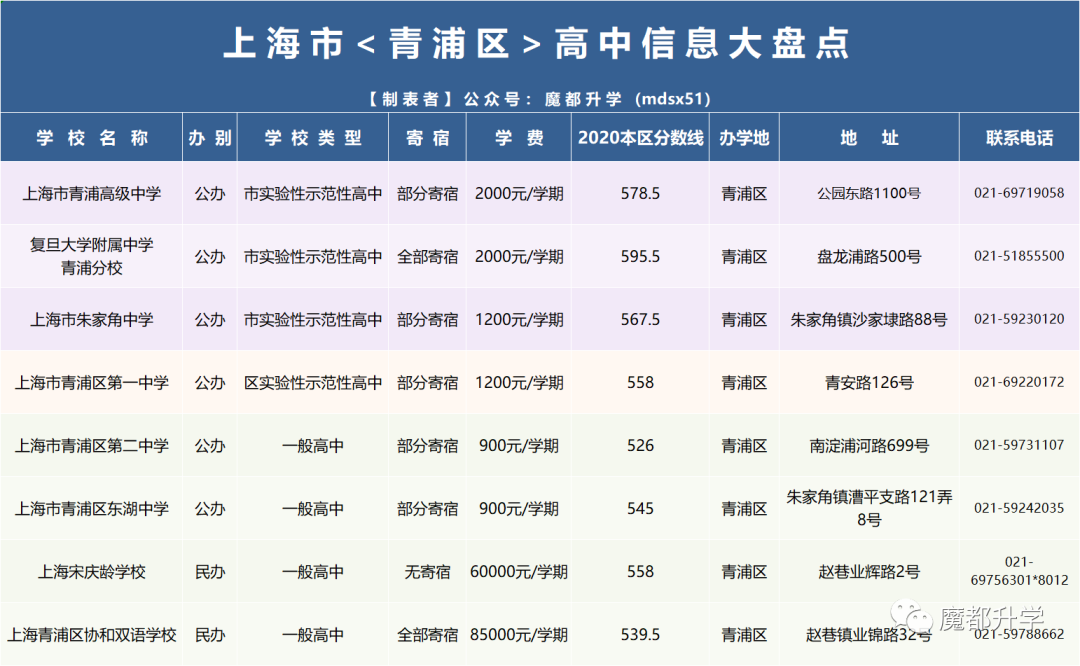1080x666 pixels.
Task: Click the title 上海市<青浦区>高中信息大盘点
Action: [537, 44]
